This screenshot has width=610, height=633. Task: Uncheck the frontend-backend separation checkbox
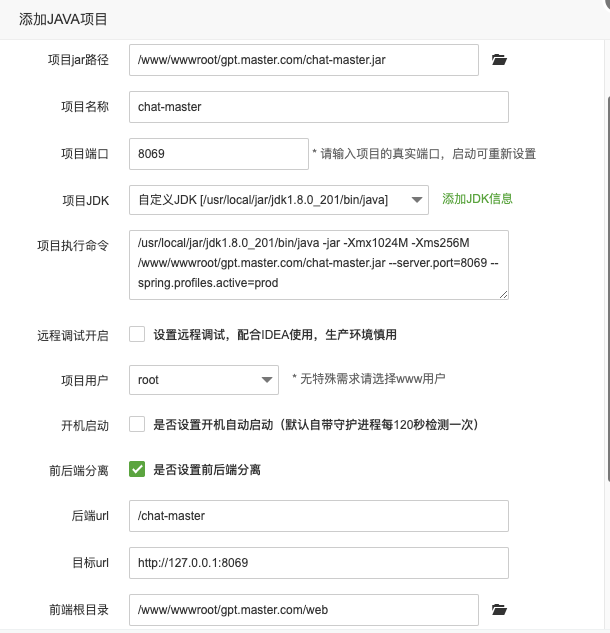[x=137, y=469]
